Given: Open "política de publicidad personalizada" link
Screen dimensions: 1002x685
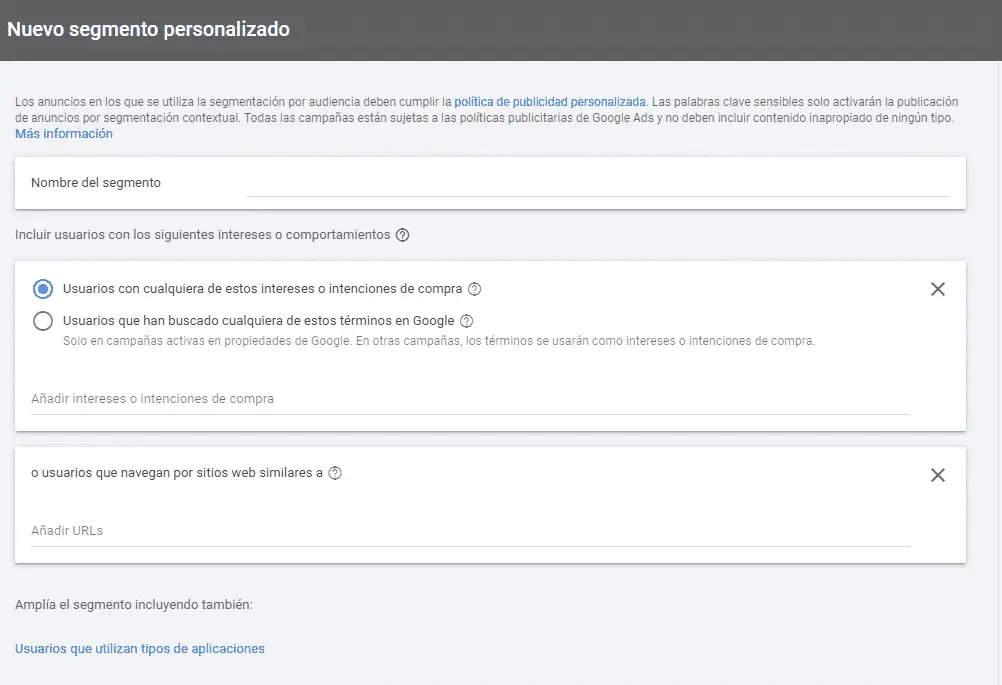Looking at the screenshot, I should (550, 102).
